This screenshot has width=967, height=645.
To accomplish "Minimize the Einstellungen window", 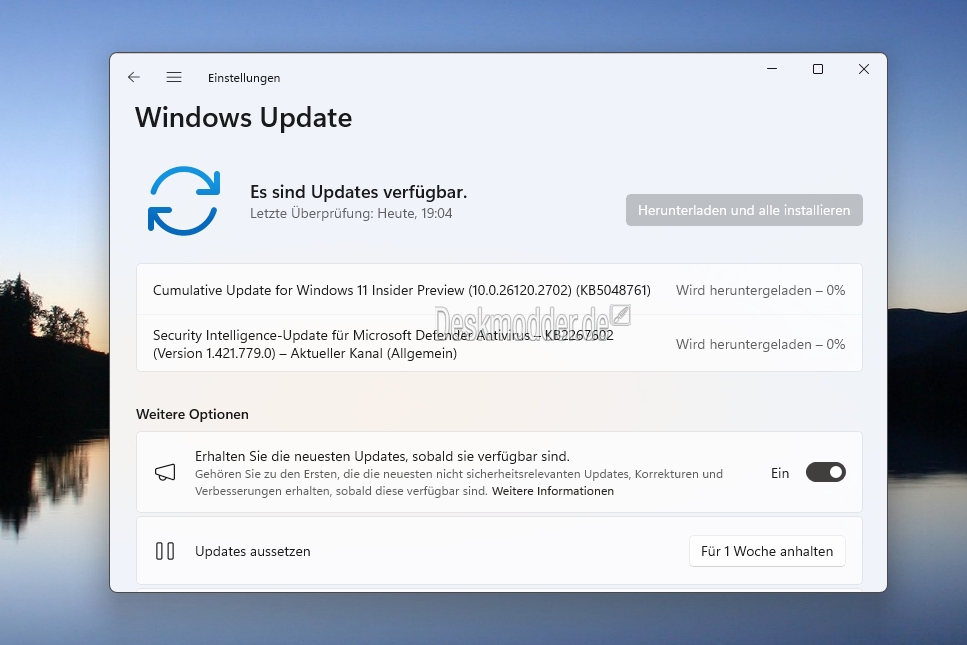I will [x=772, y=69].
